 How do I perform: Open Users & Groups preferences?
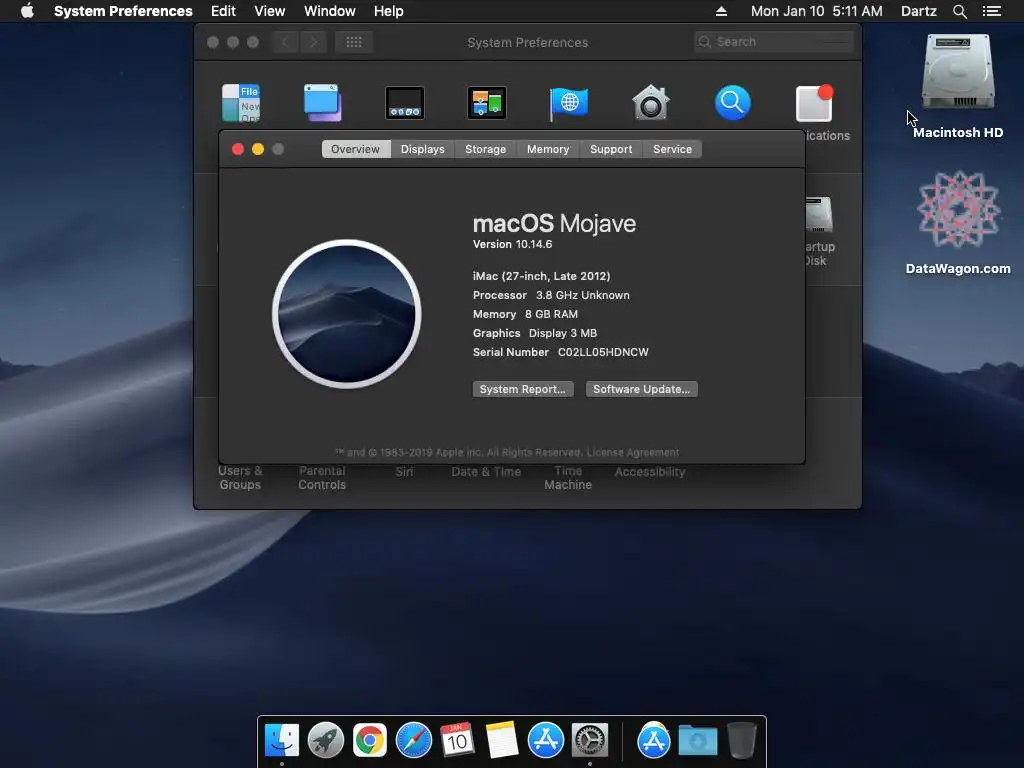pyautogui.click(x=240, y=477)
